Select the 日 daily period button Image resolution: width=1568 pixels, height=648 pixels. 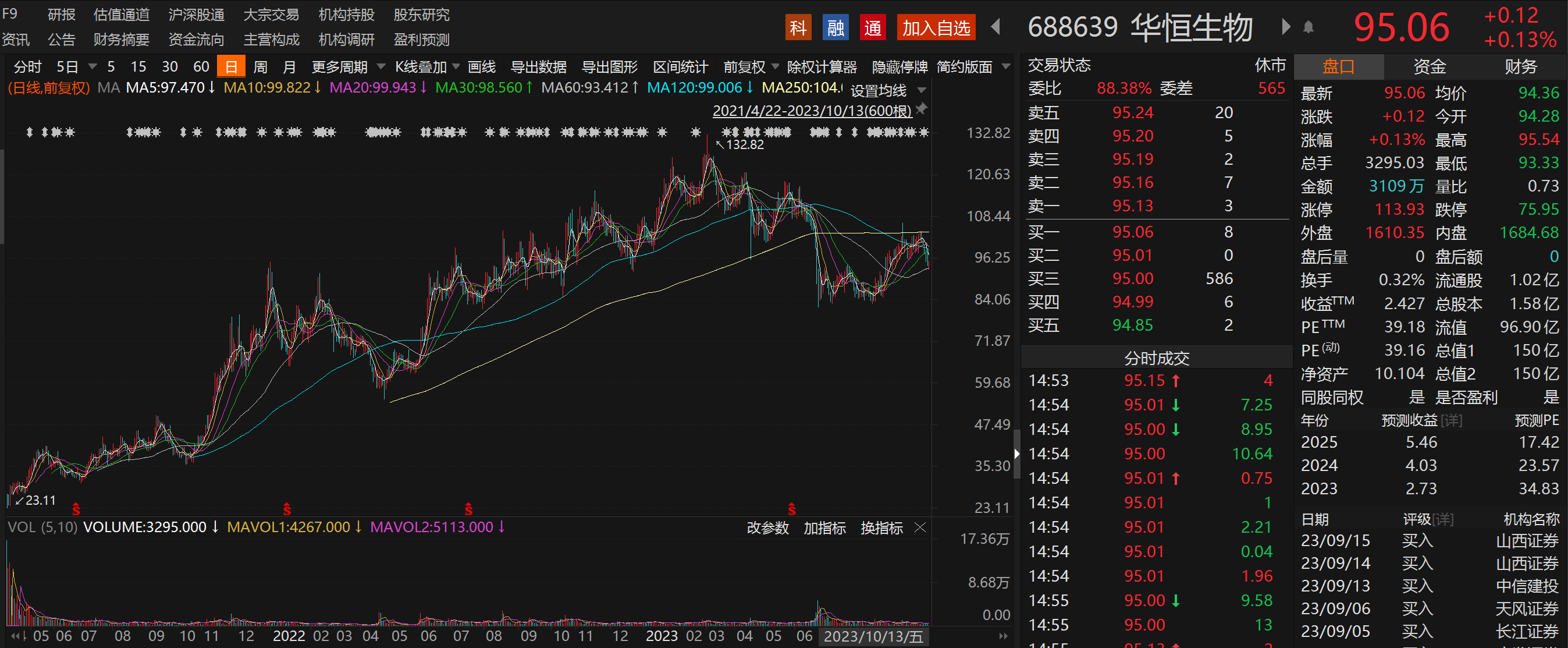(231, 66)
